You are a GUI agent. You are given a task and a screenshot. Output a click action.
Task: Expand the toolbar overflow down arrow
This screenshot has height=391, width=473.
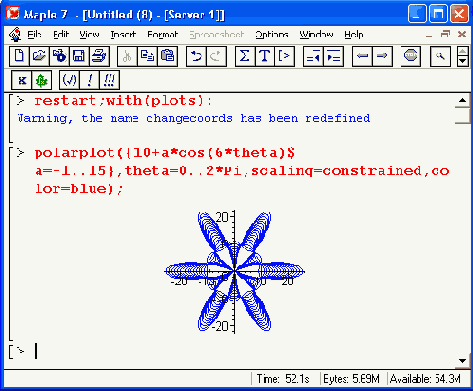point(463,61)
